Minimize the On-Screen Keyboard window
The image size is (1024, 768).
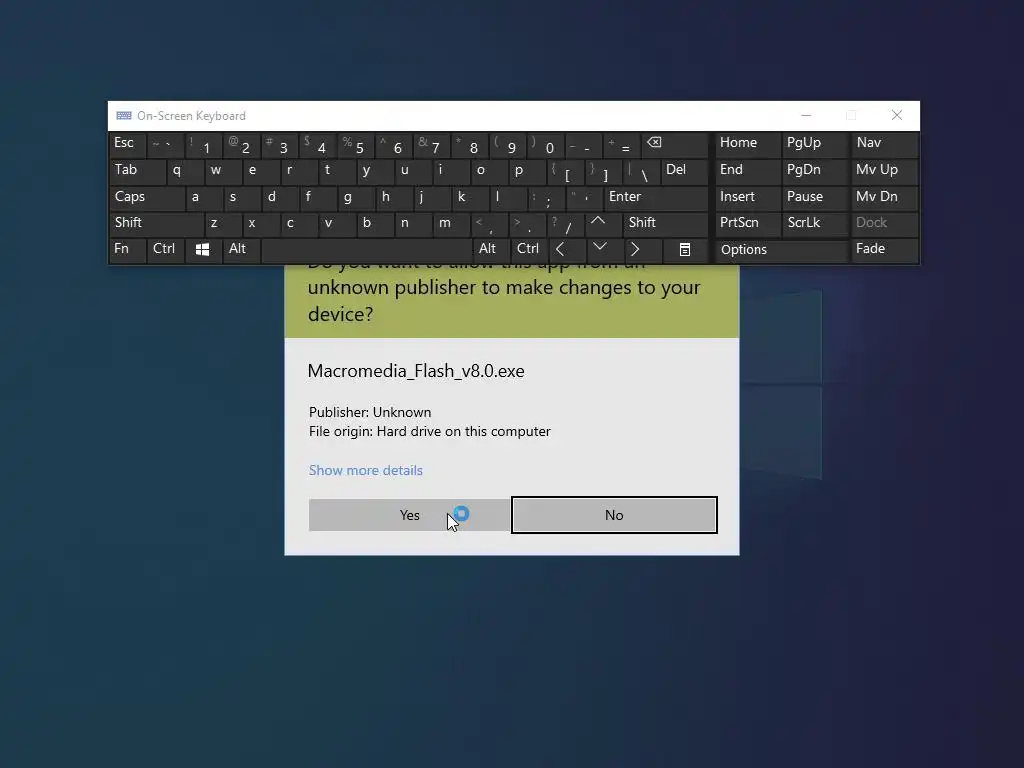806,116
